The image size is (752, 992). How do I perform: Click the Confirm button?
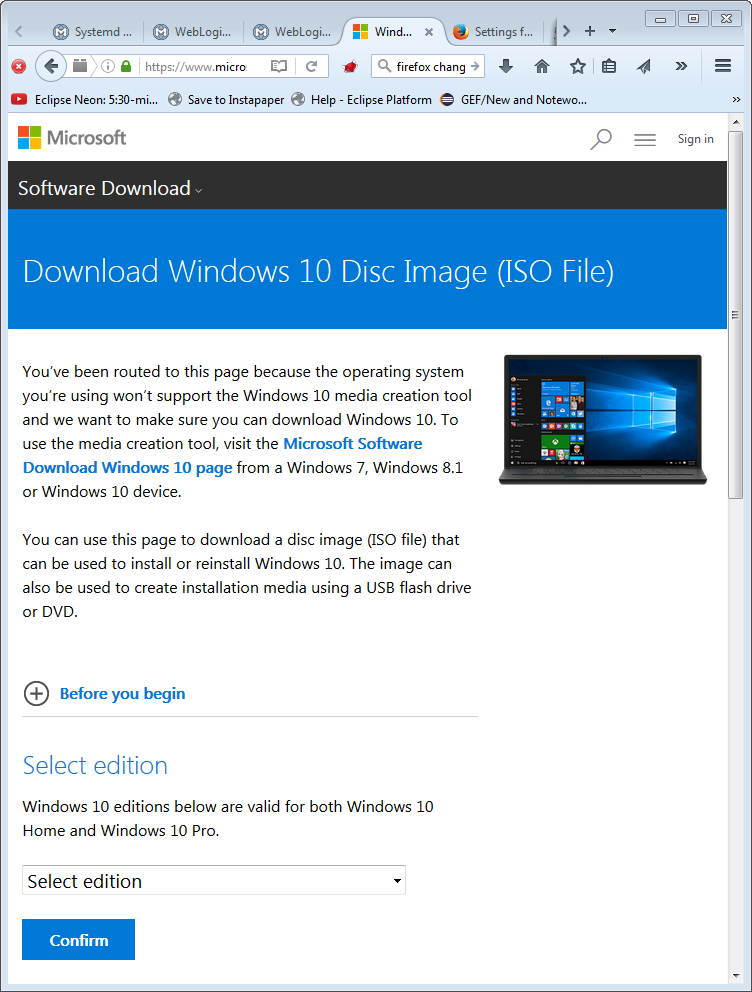[x=78, y=939]
